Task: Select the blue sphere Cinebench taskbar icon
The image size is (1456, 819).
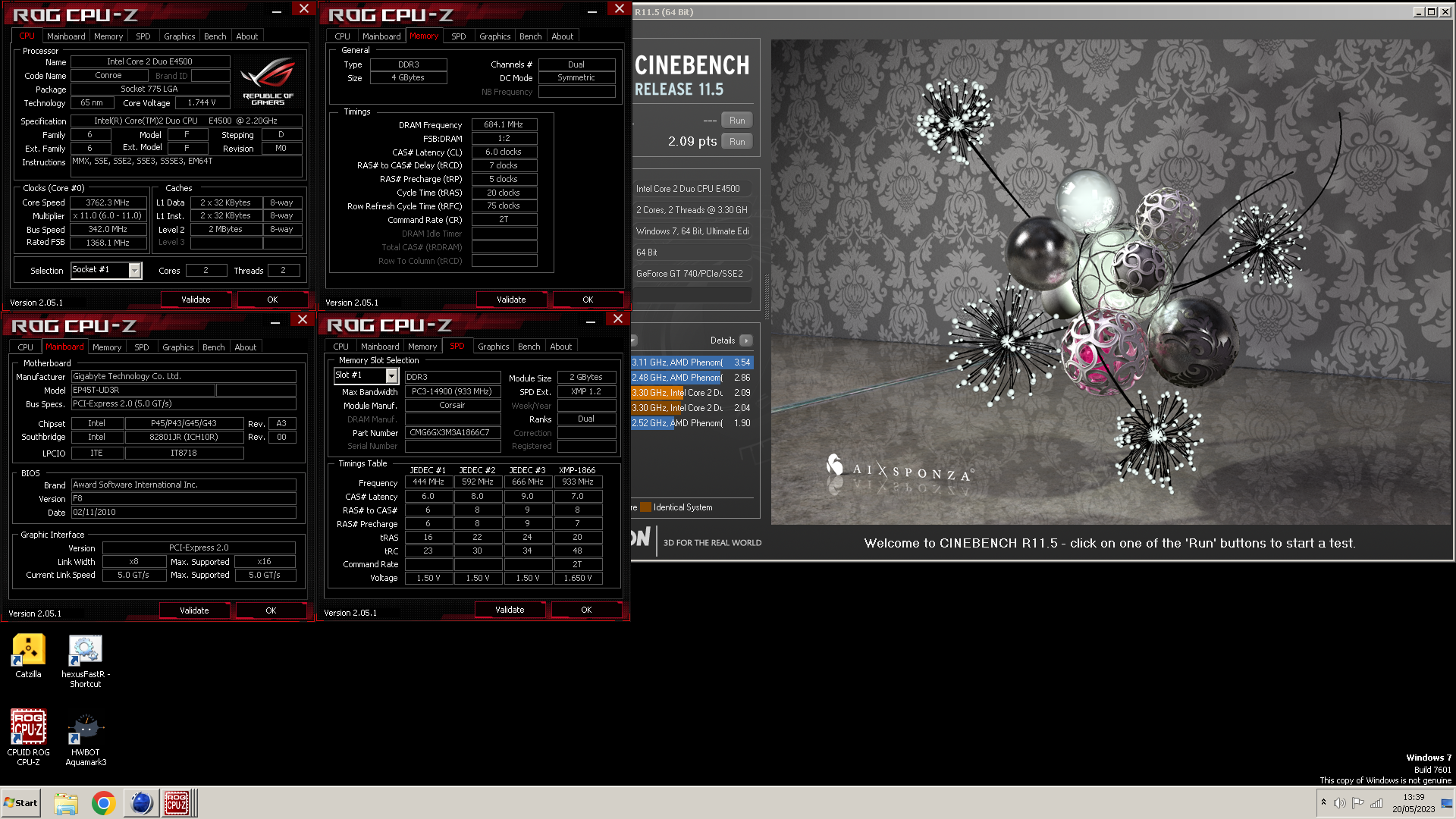Action: [140, 803]
